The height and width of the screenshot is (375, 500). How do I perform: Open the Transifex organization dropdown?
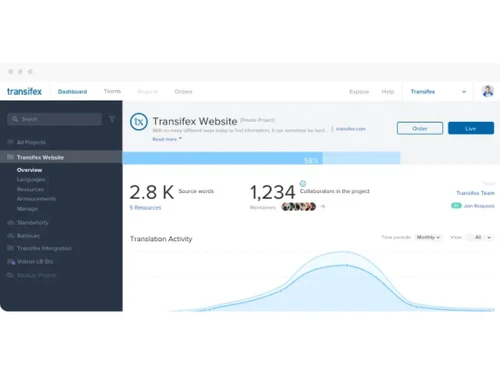pos(438,91)
